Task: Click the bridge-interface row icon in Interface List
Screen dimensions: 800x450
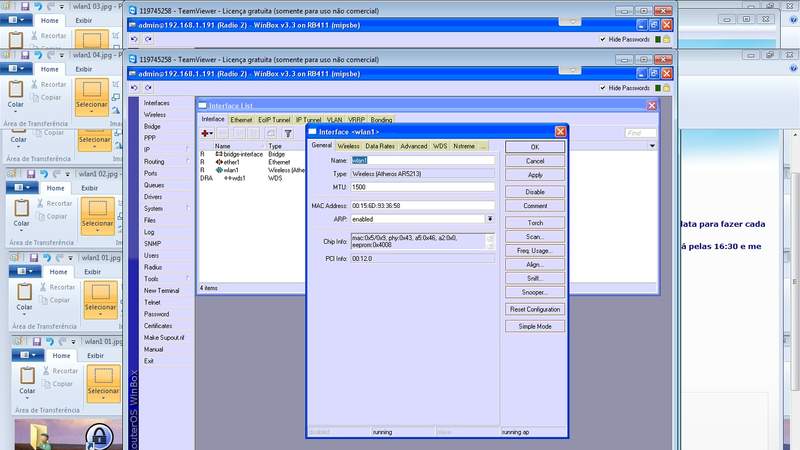Action: click(219, 154)
